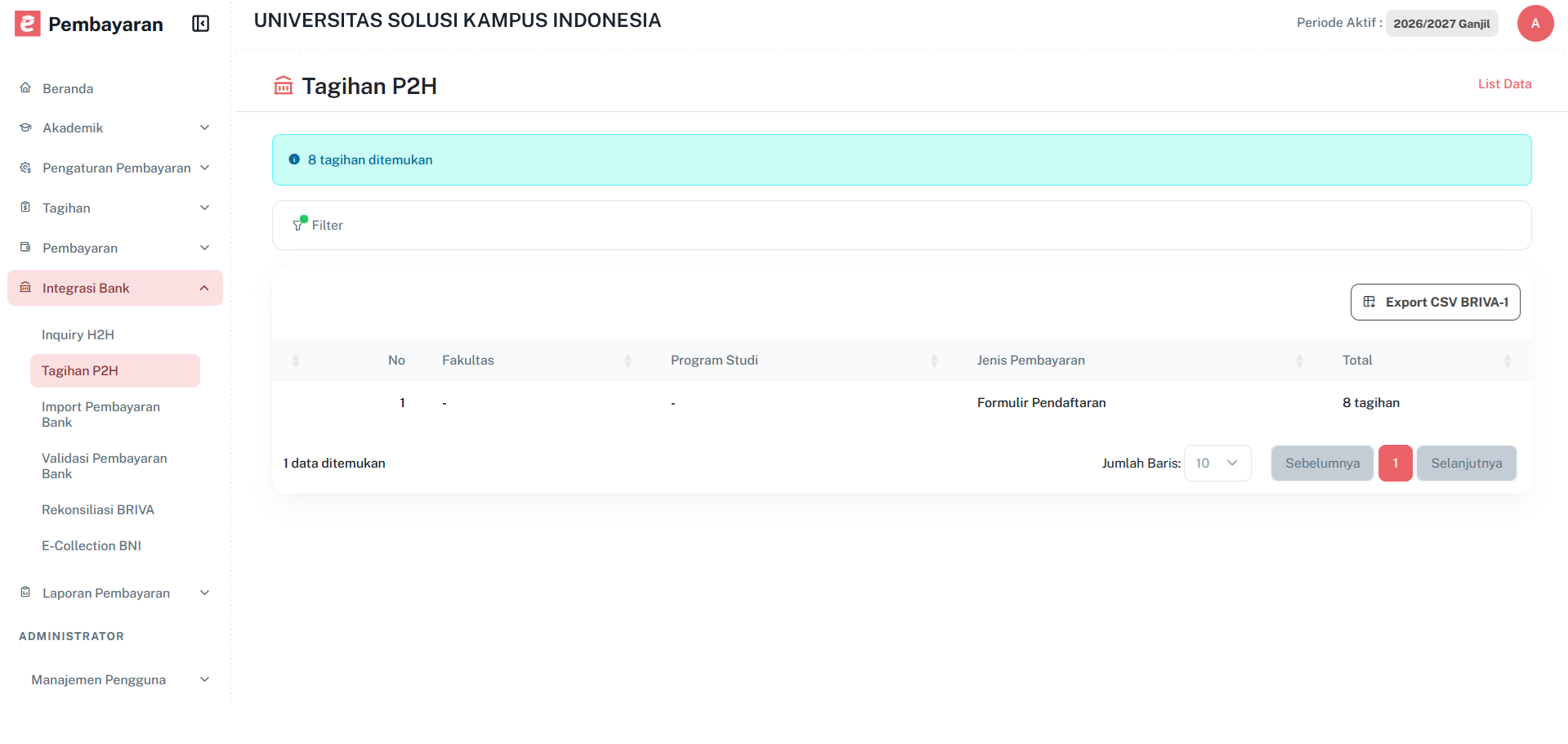Sort using the first column arrows
Screen dimensions: 1568x744
click(x=296, y=361)
